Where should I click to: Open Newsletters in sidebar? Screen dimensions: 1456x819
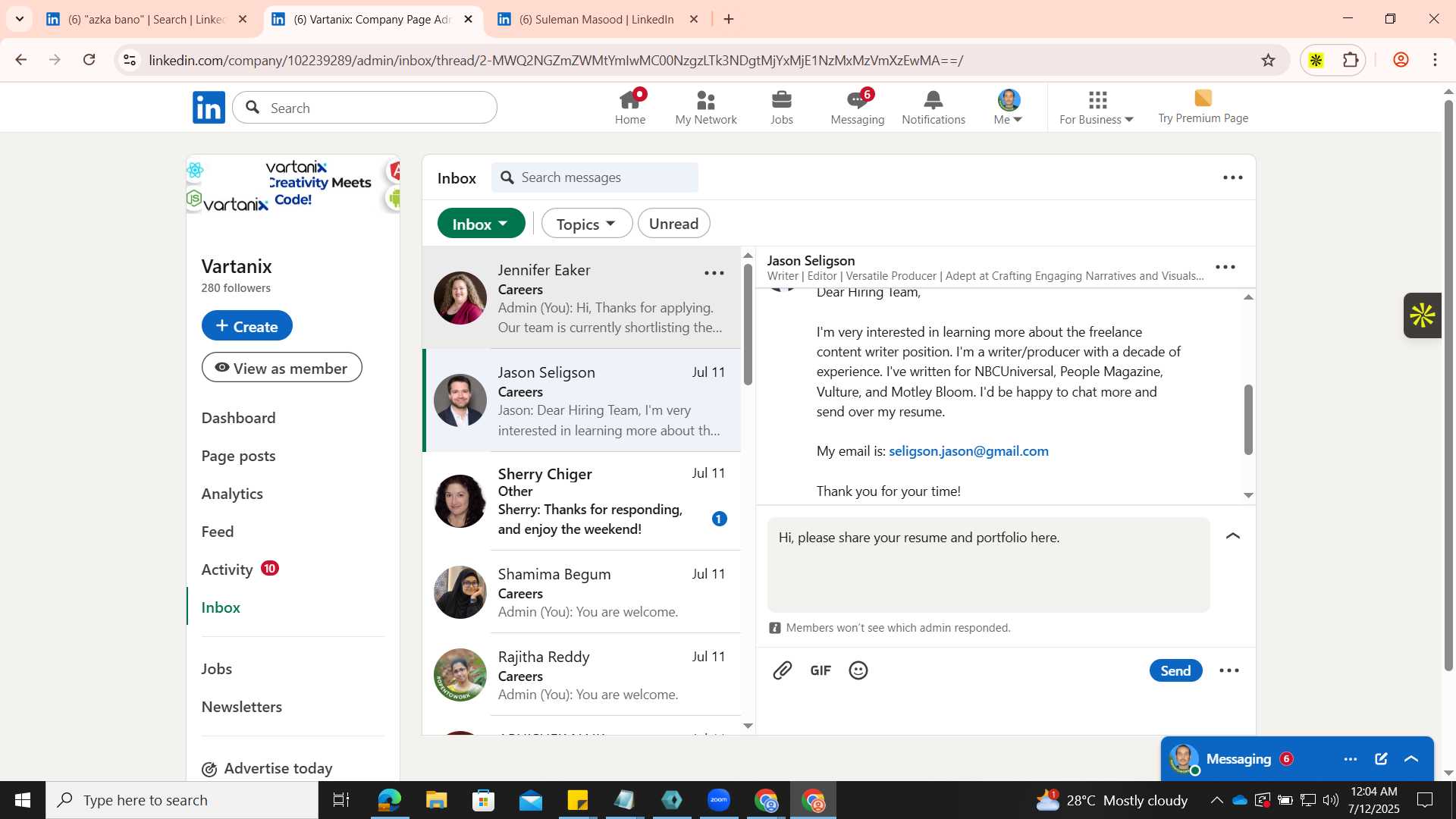242,707
